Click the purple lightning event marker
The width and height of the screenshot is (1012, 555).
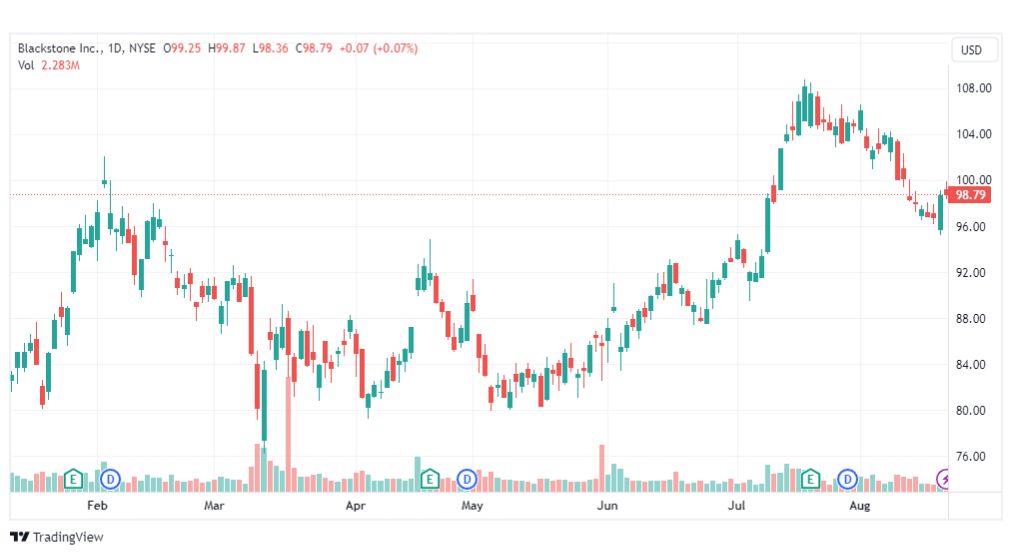(943, 479)
